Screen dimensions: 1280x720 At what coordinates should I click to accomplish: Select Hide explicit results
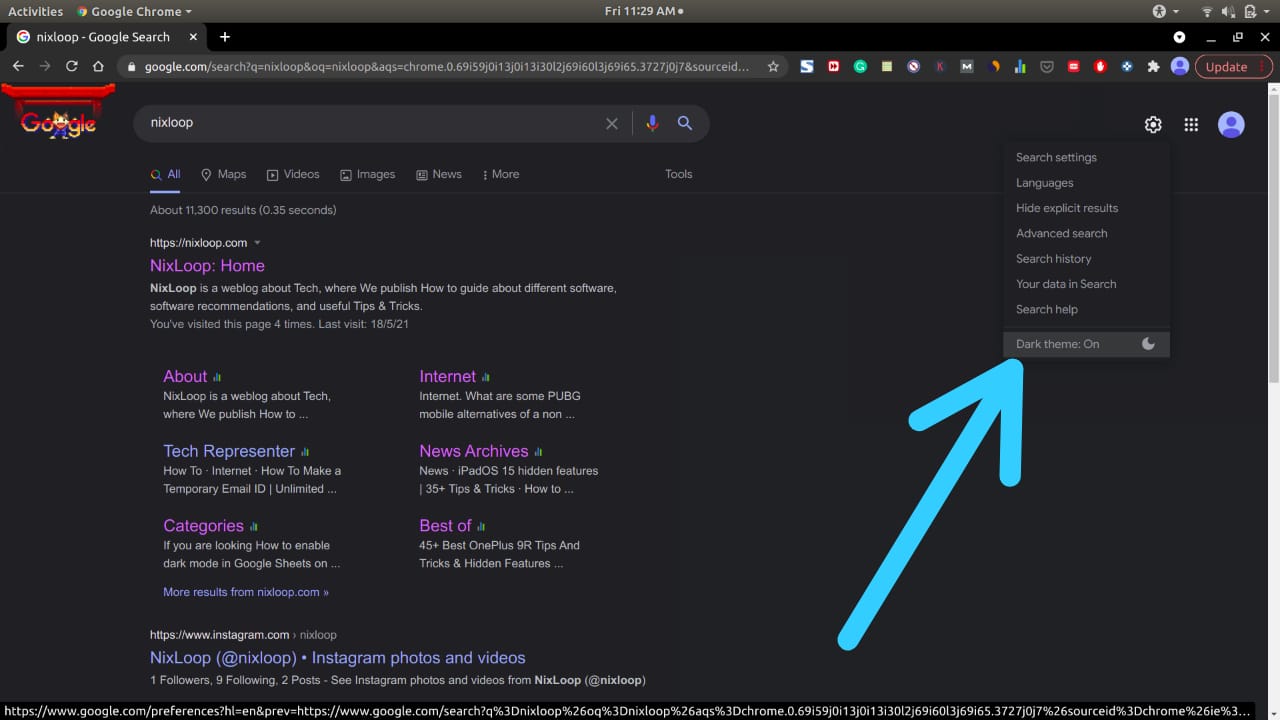[x=1067, y=208]
